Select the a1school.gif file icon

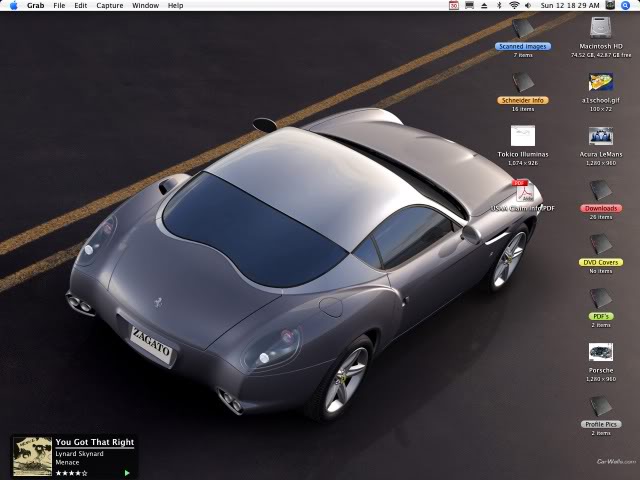pyautogui.click(x=601, y=82)
